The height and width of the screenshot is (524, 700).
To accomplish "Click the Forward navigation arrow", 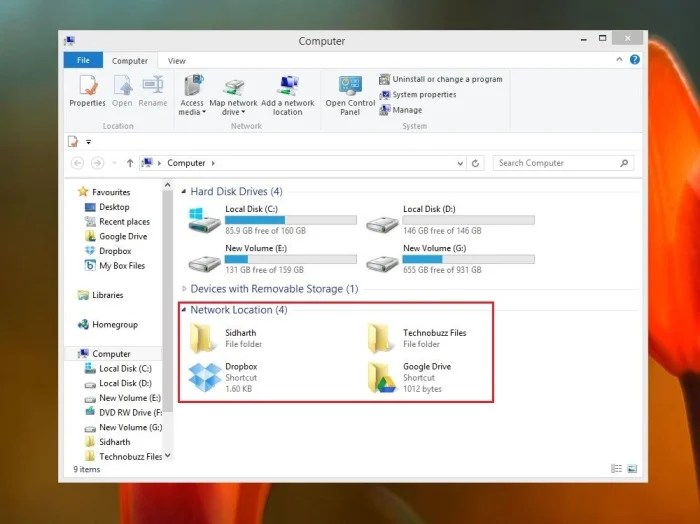I will pyautogui.click(x=97, y=163).
